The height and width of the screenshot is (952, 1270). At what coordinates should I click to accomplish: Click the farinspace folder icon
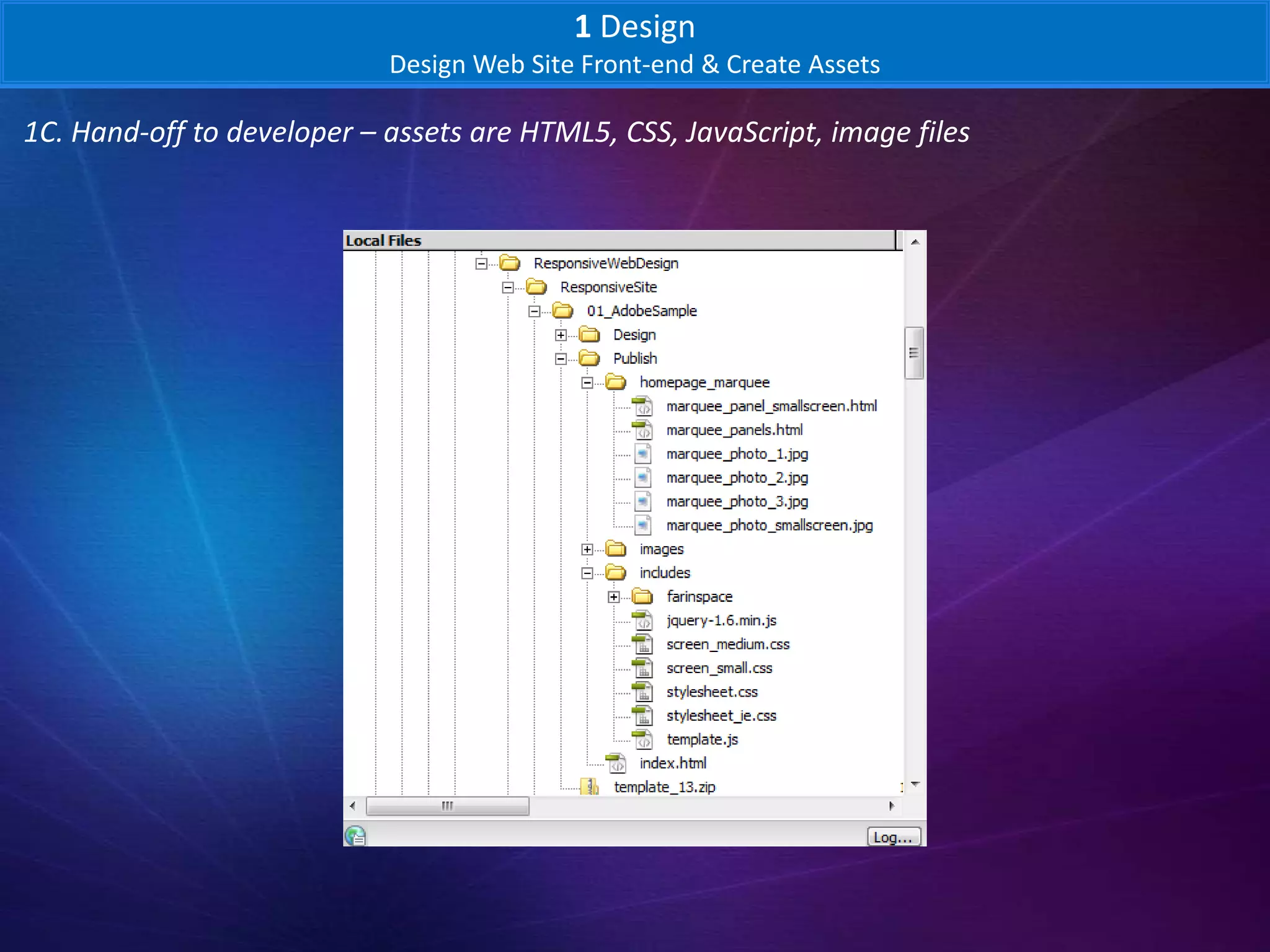(643, 596)
